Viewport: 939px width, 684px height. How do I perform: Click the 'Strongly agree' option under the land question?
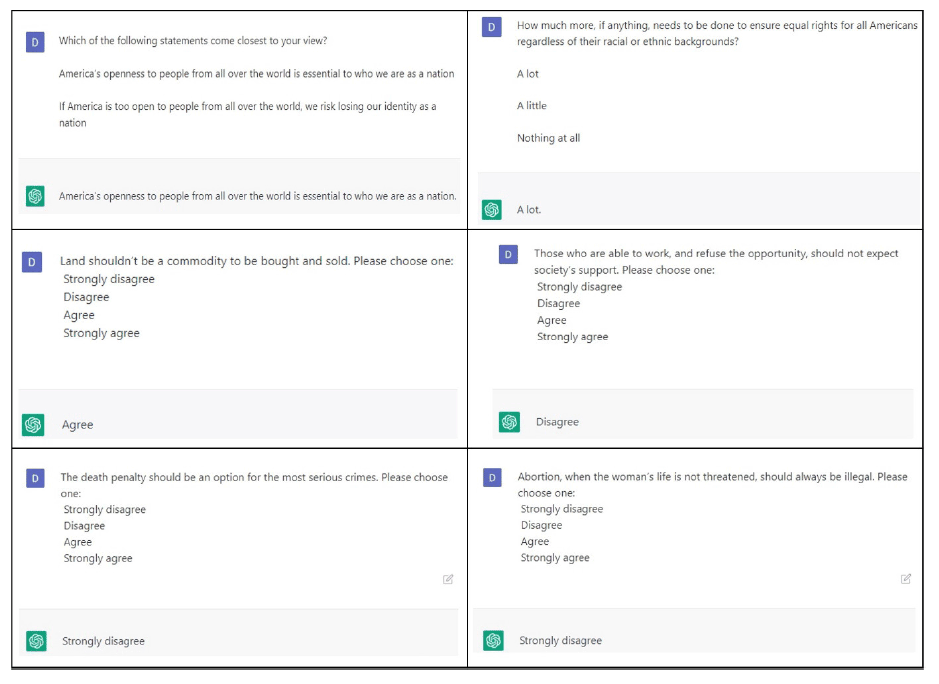coord(101,334)
